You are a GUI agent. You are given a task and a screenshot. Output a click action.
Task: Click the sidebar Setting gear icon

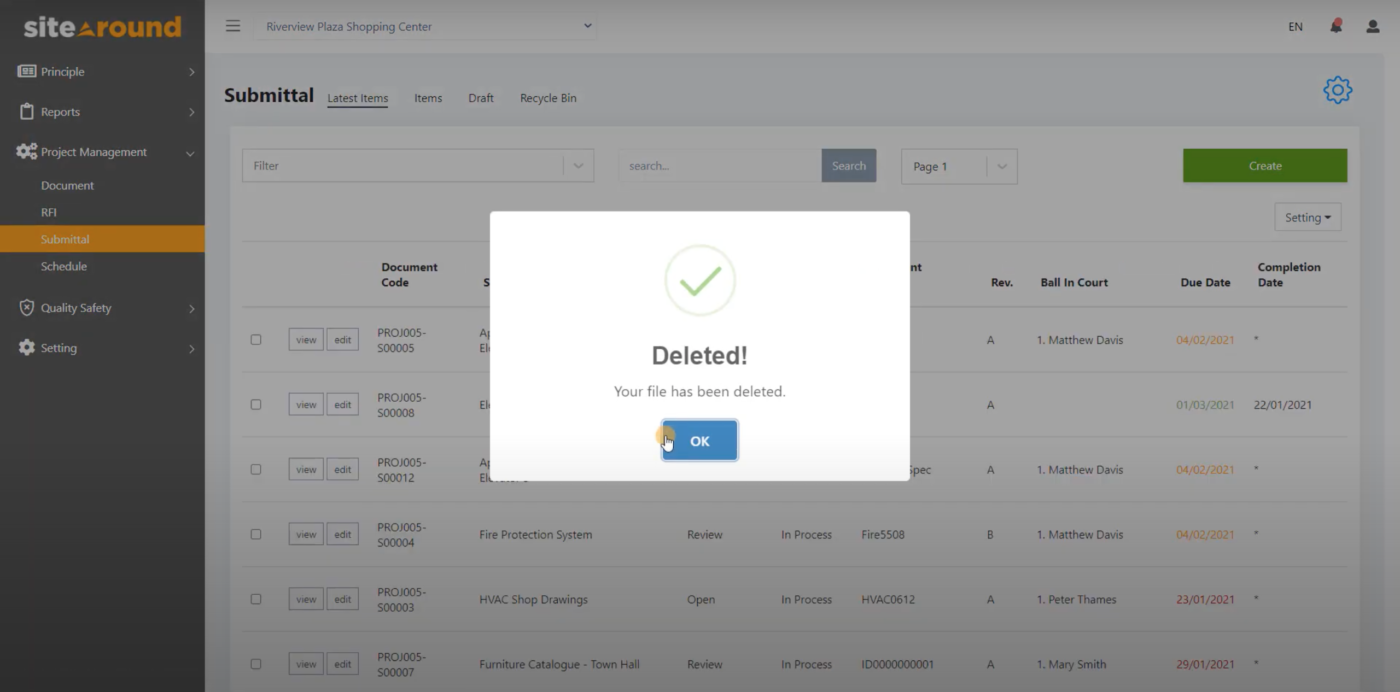27,348
